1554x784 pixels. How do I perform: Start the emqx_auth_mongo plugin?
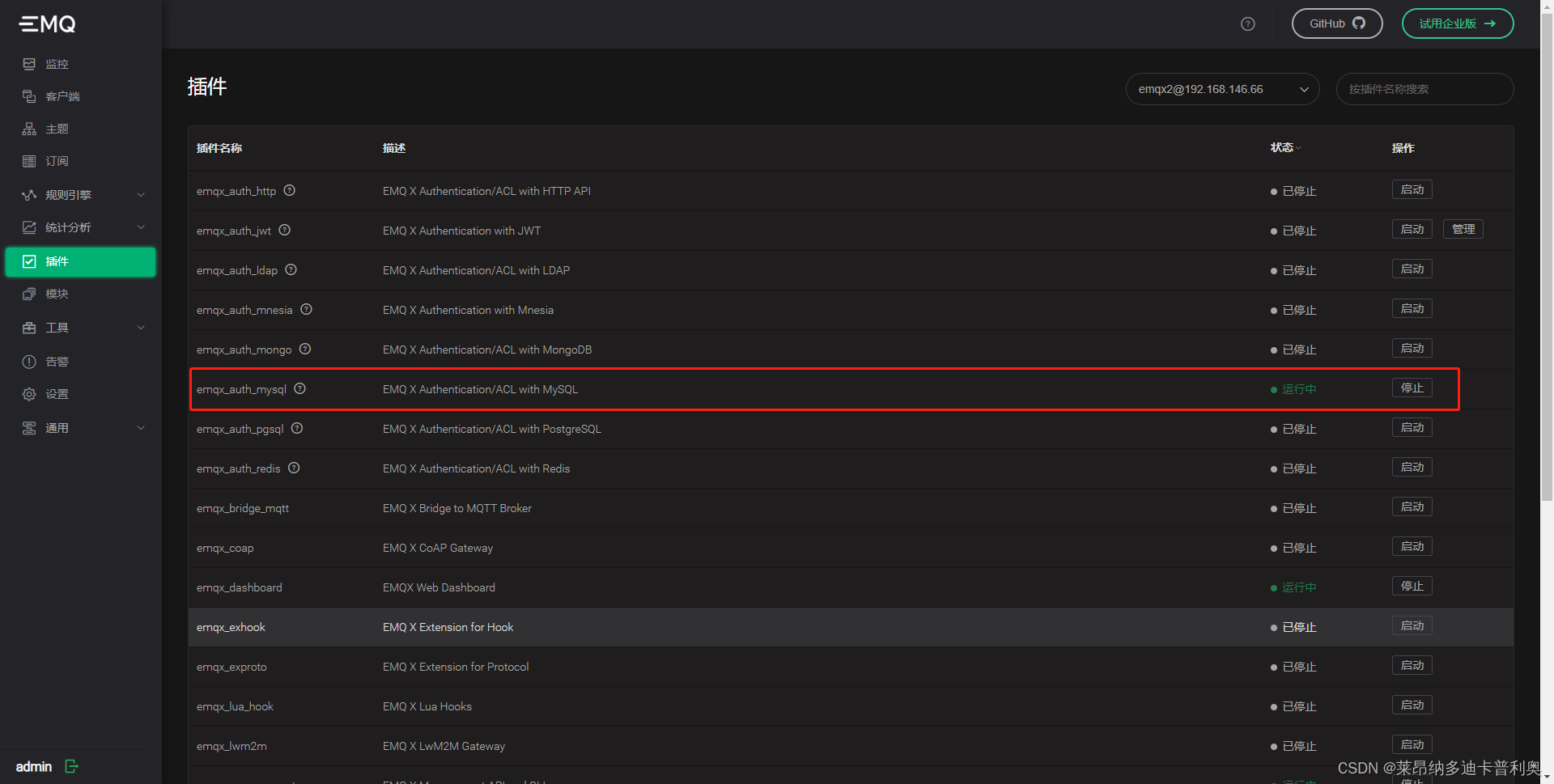click(1412, 348)
